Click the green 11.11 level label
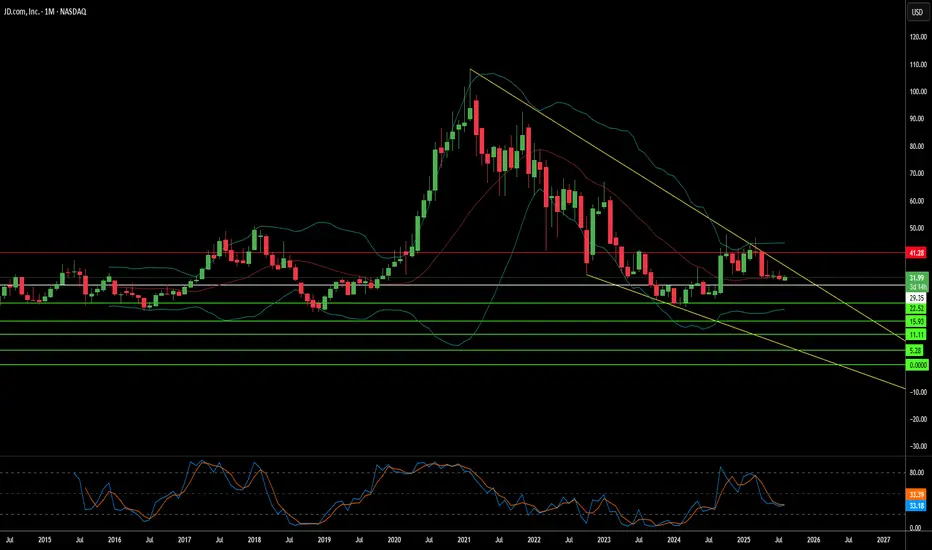The height and width of the screenshot is (550, 932). 917,335
